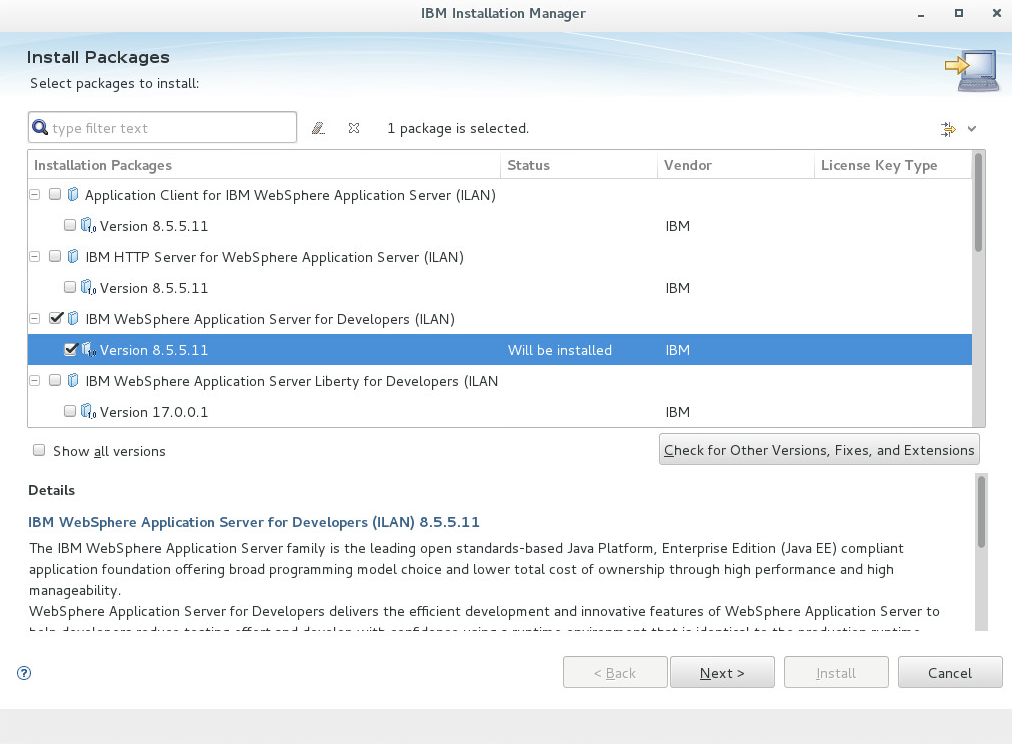Collapse the Application Client tree node
Image resolution: width=1012 pixels, height=744 pixels.
35,194
